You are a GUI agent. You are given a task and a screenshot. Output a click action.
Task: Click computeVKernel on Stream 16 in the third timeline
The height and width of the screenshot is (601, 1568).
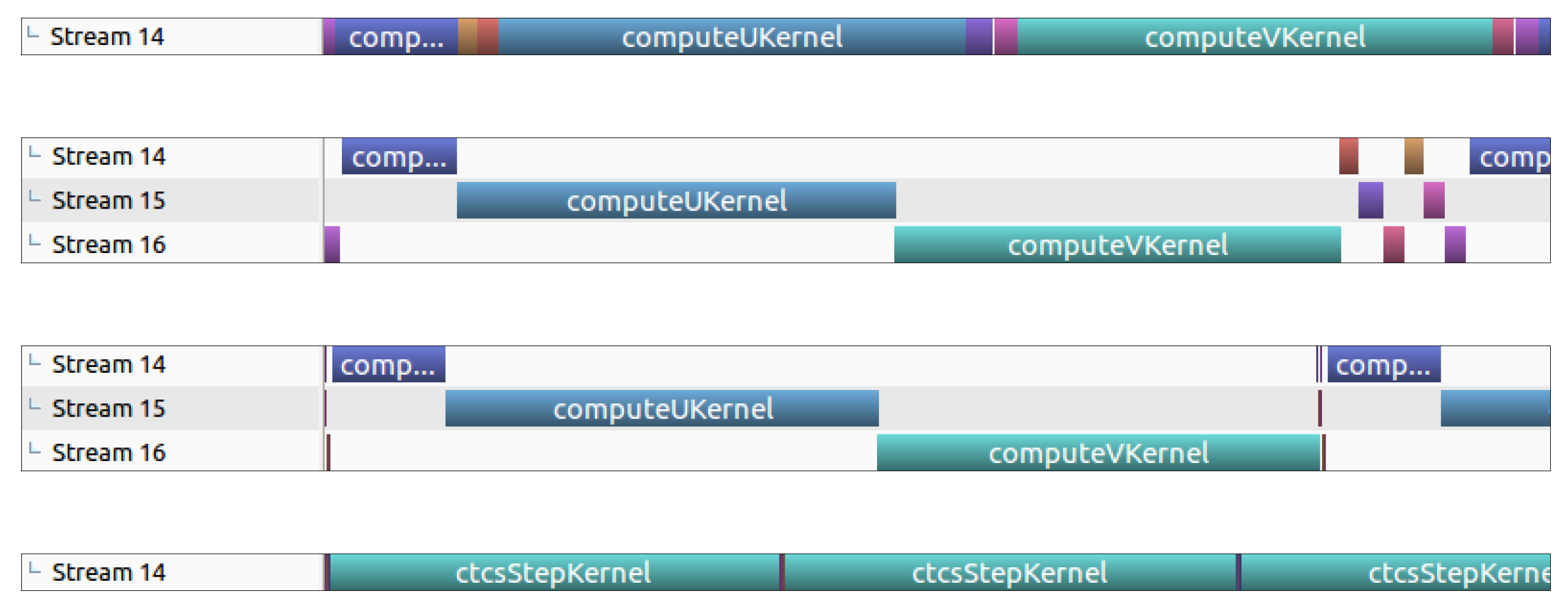[x=1098, y=452]
